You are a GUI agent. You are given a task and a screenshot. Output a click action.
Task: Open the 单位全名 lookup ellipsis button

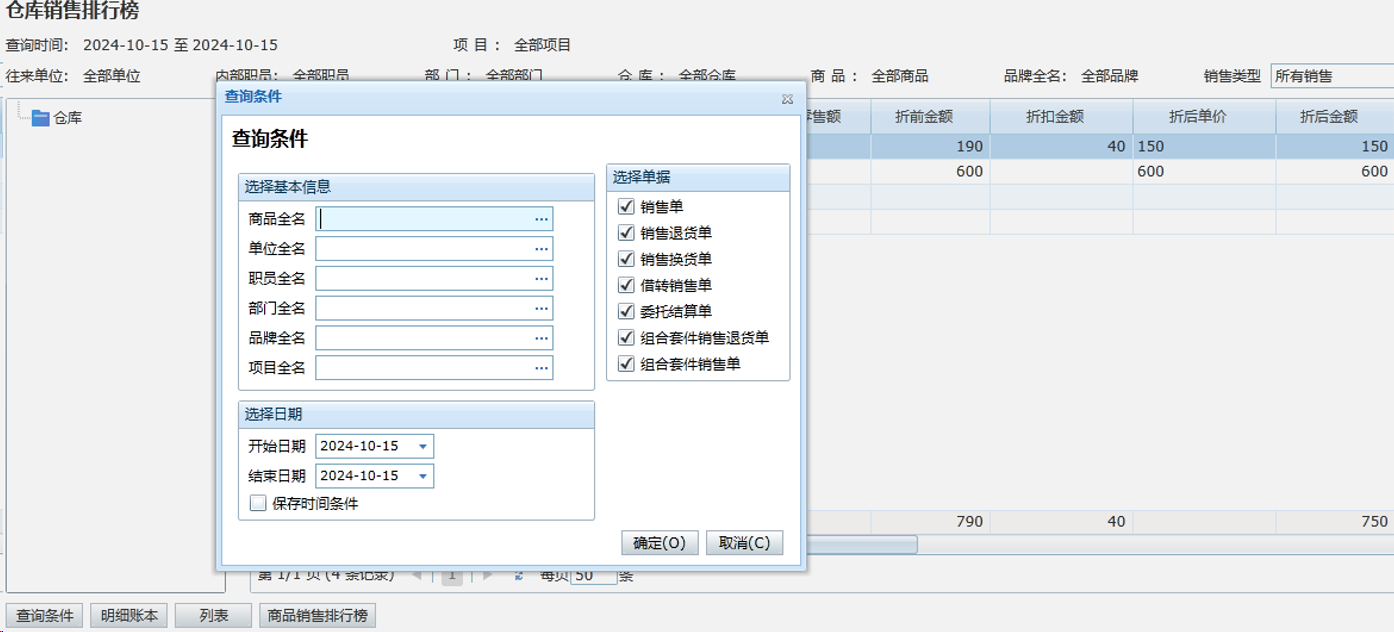541,249
